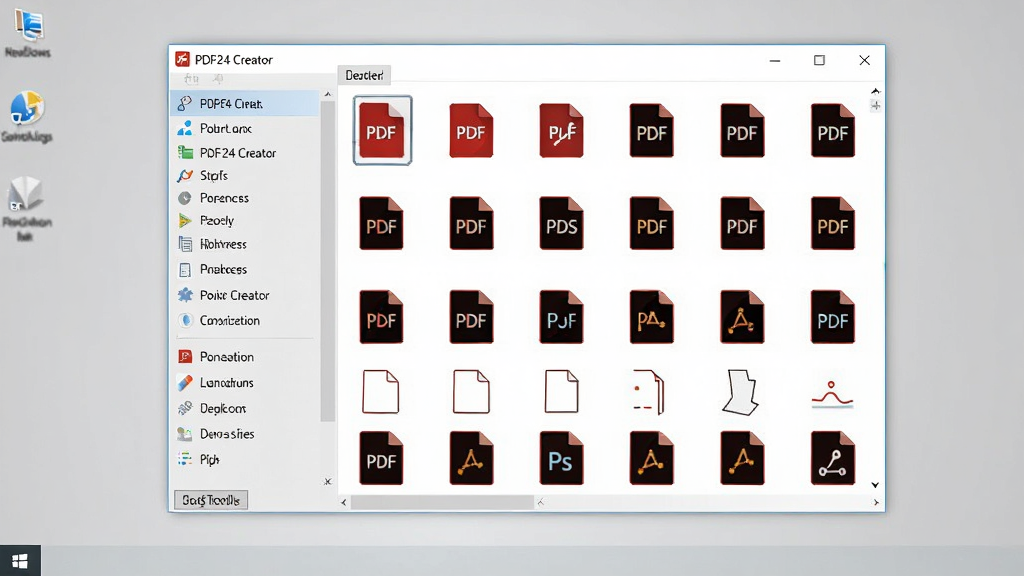This screenshot has width=1024, height=576.
Task: Click the second faded toolbar icon under title
Action: [217, 79]
